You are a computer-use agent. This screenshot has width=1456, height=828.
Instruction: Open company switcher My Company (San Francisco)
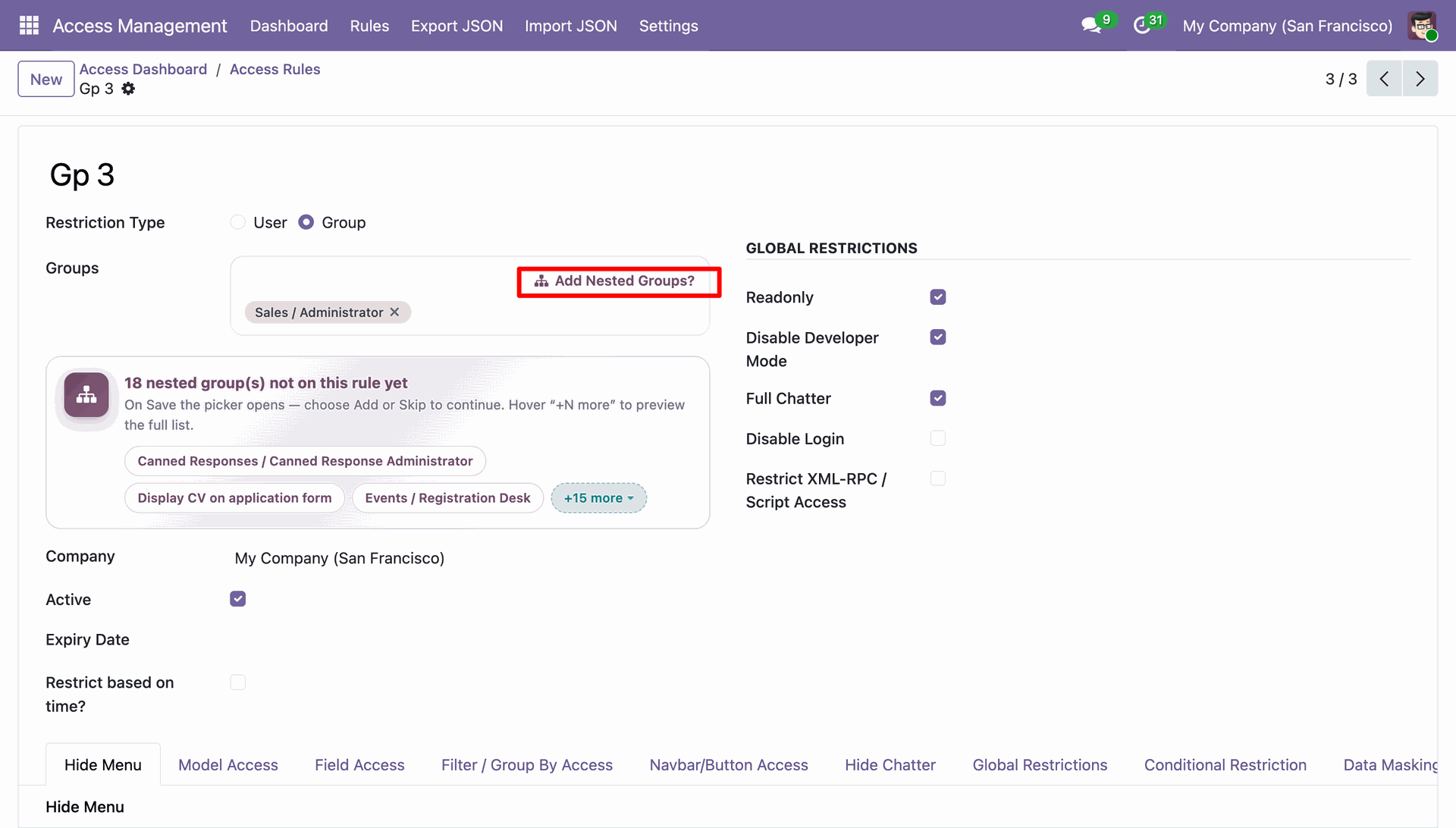pyautogui.click(x=1288, y=26)
